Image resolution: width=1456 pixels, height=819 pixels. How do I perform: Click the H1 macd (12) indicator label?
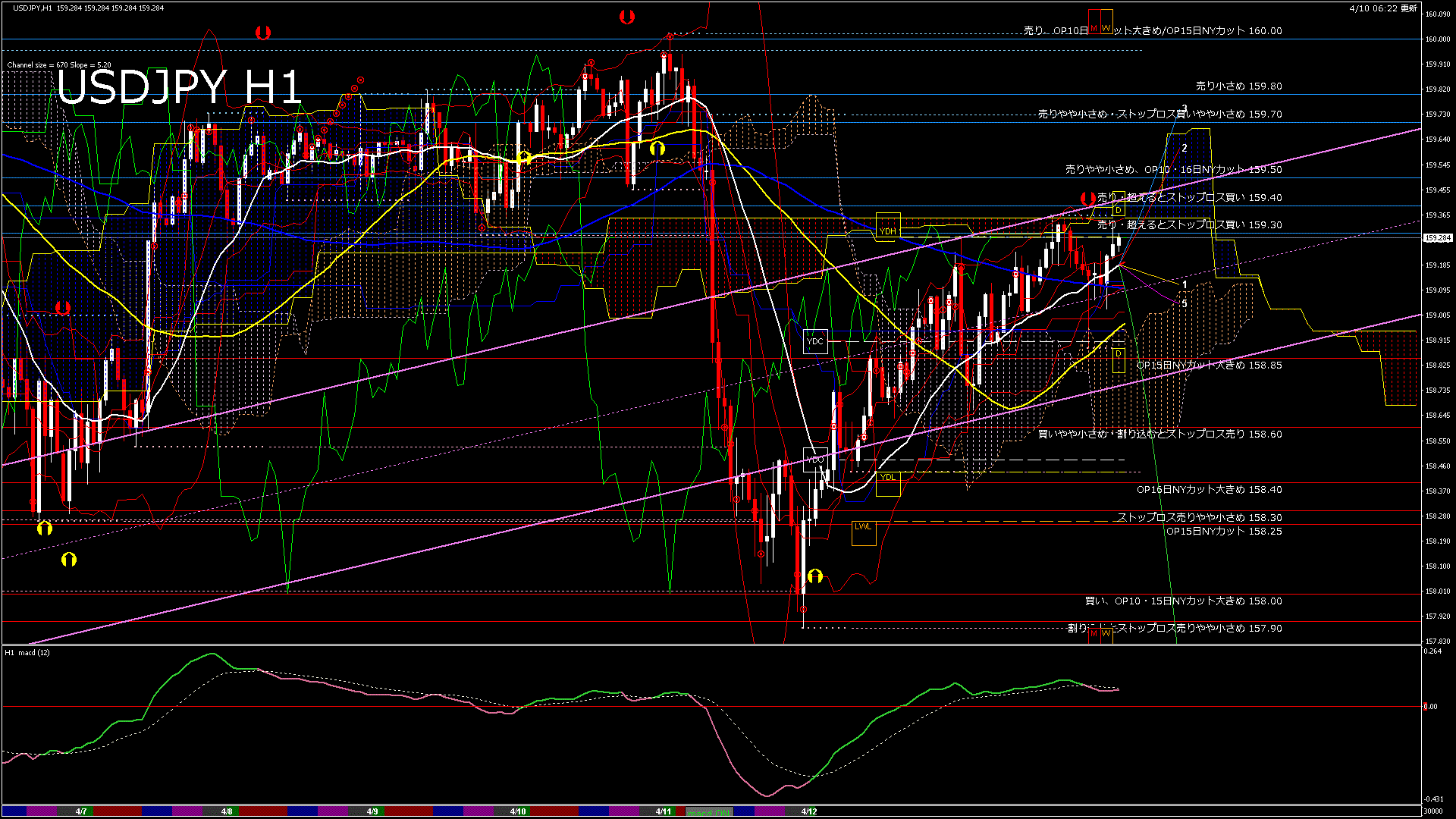click(27, 653)
